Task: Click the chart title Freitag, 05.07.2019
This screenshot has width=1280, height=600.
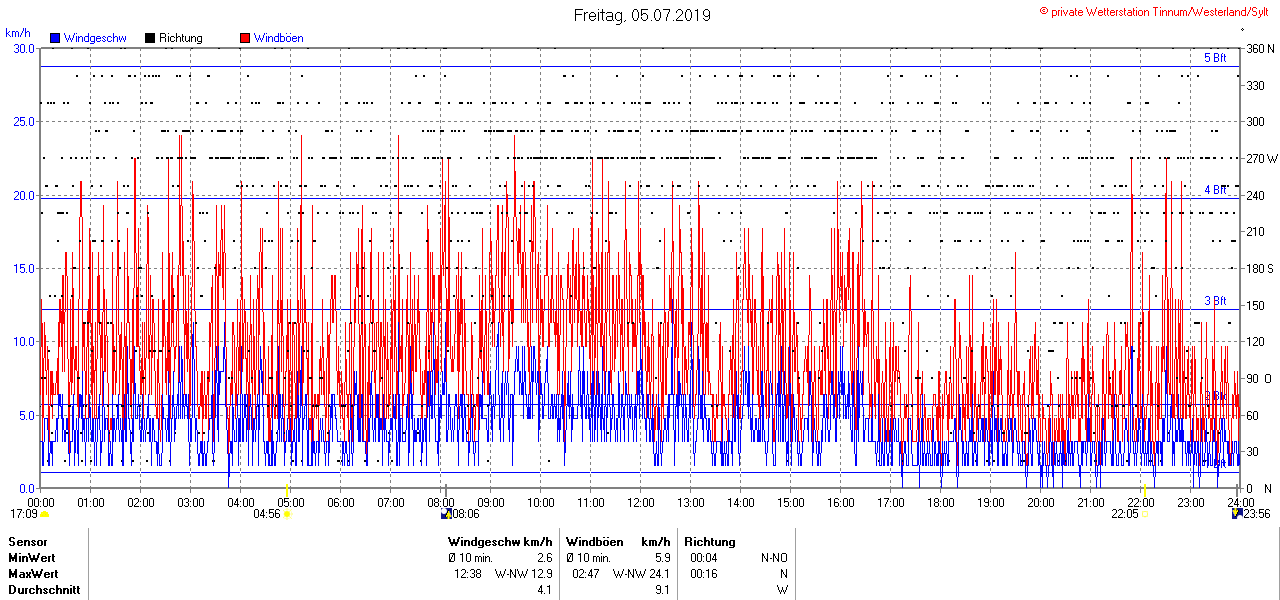Action: [642, 15]
